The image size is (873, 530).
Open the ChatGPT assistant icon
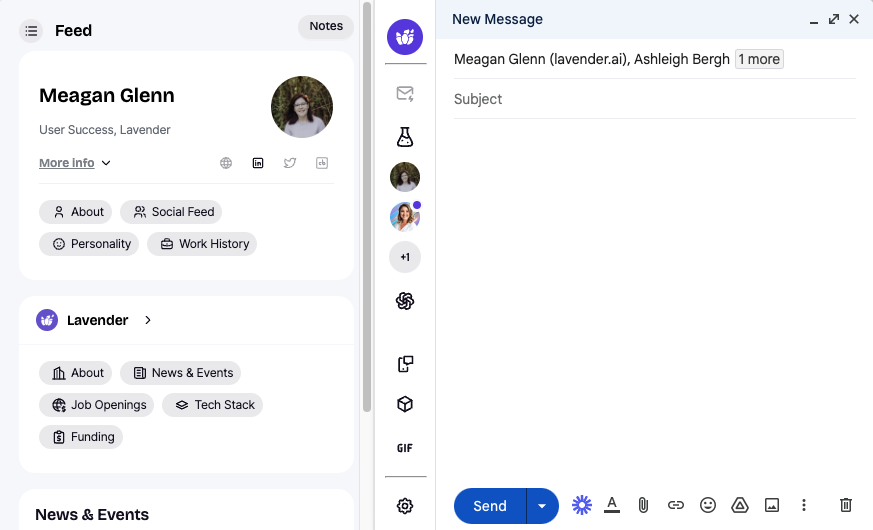(x=405, y=301)
